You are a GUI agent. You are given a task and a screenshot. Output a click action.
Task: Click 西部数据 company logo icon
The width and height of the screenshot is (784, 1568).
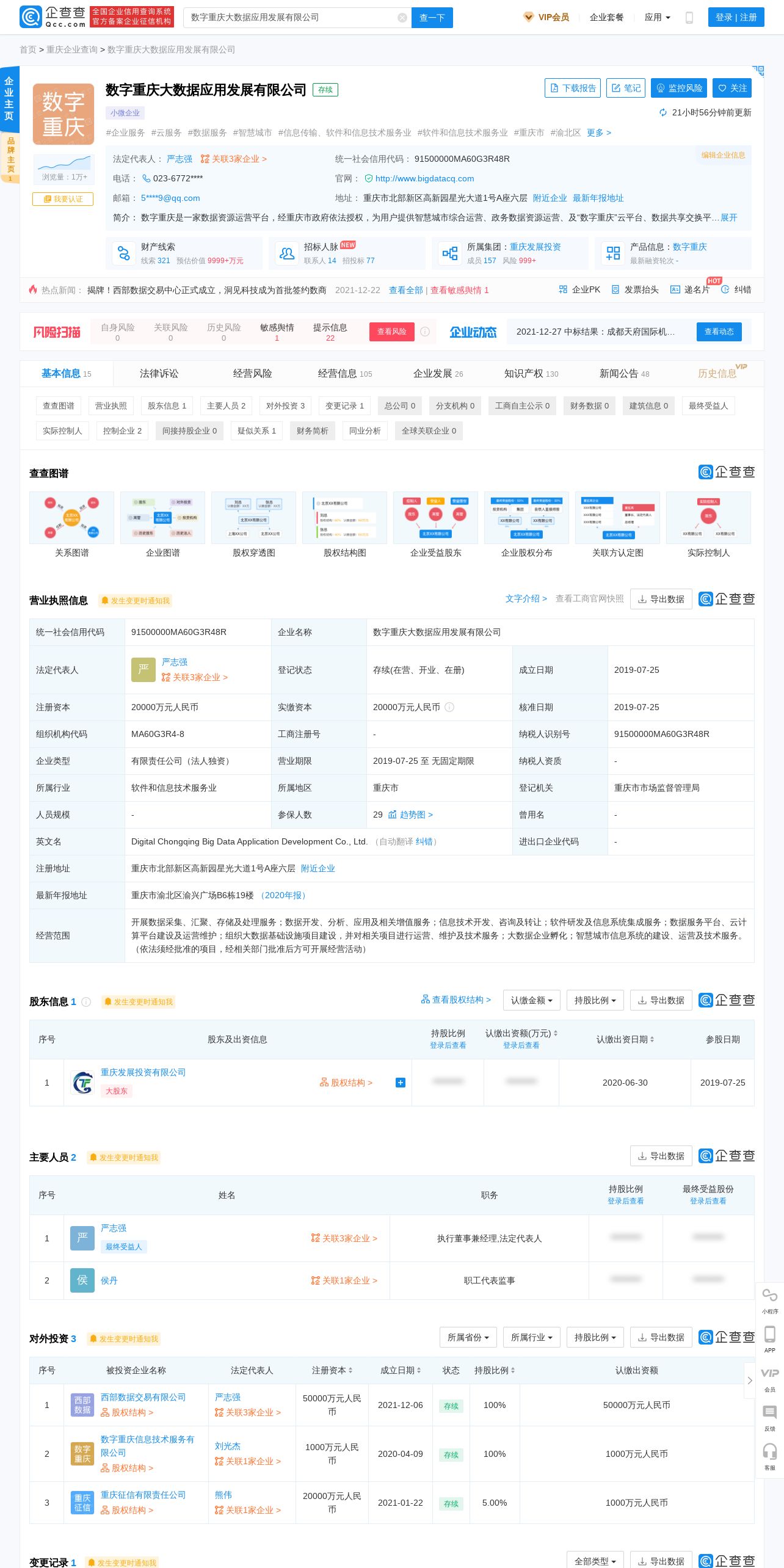[x=82, y=1405]
